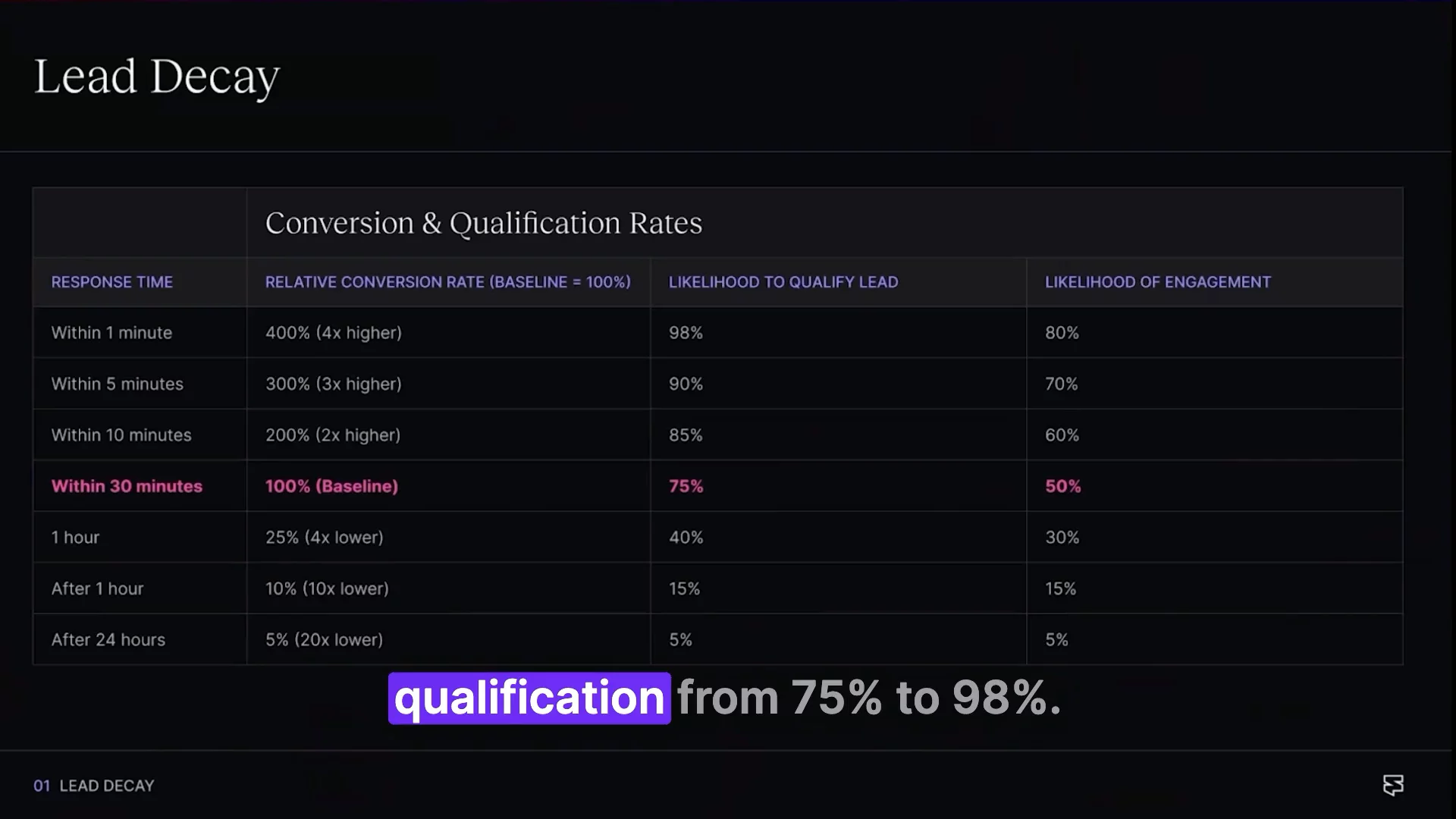Click the 01 Lead Decay footer label

(94, 786)
